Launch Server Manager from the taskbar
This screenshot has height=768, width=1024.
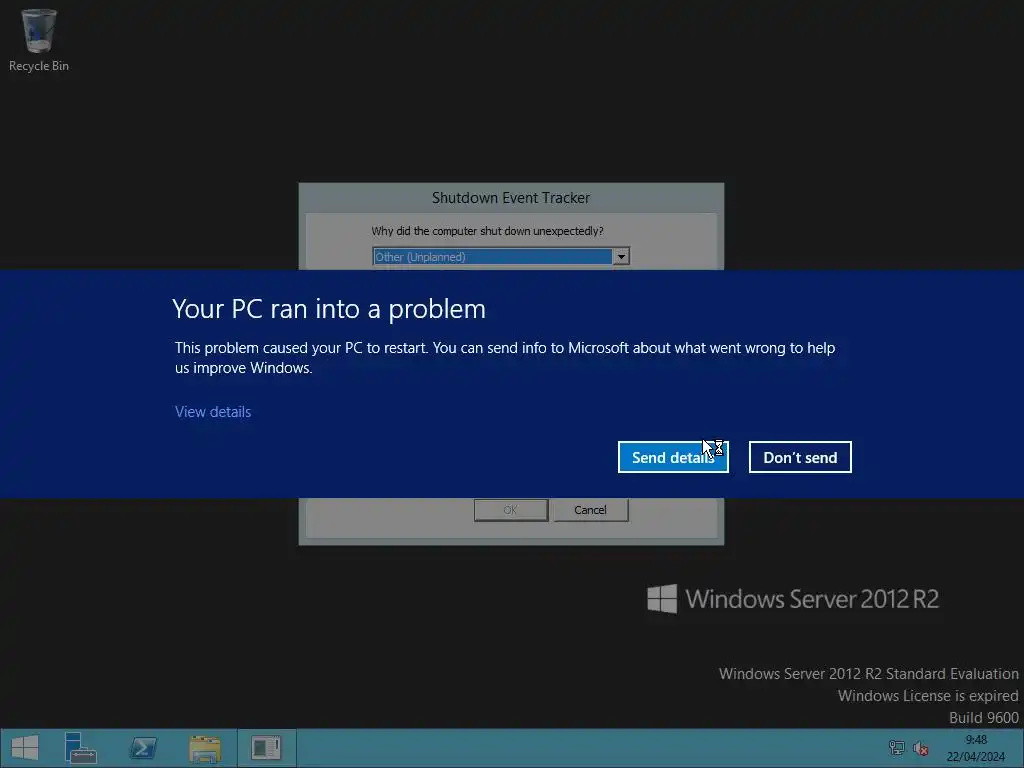(80, 748)
